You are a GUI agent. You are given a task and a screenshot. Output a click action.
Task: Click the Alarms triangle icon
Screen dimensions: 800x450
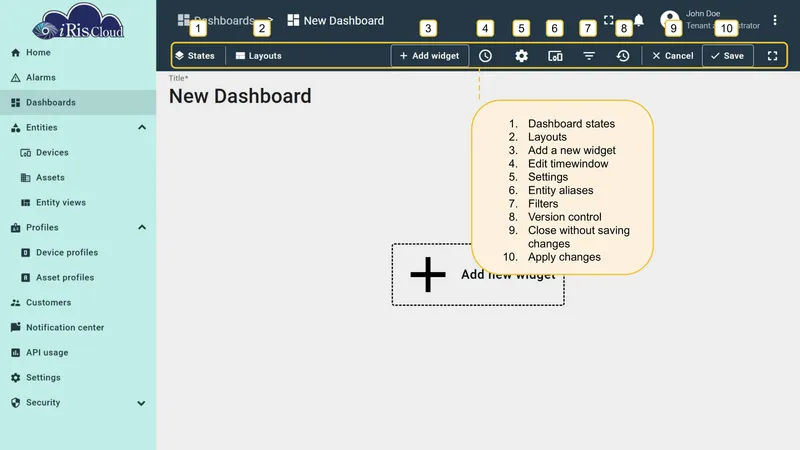coord(15,78)
